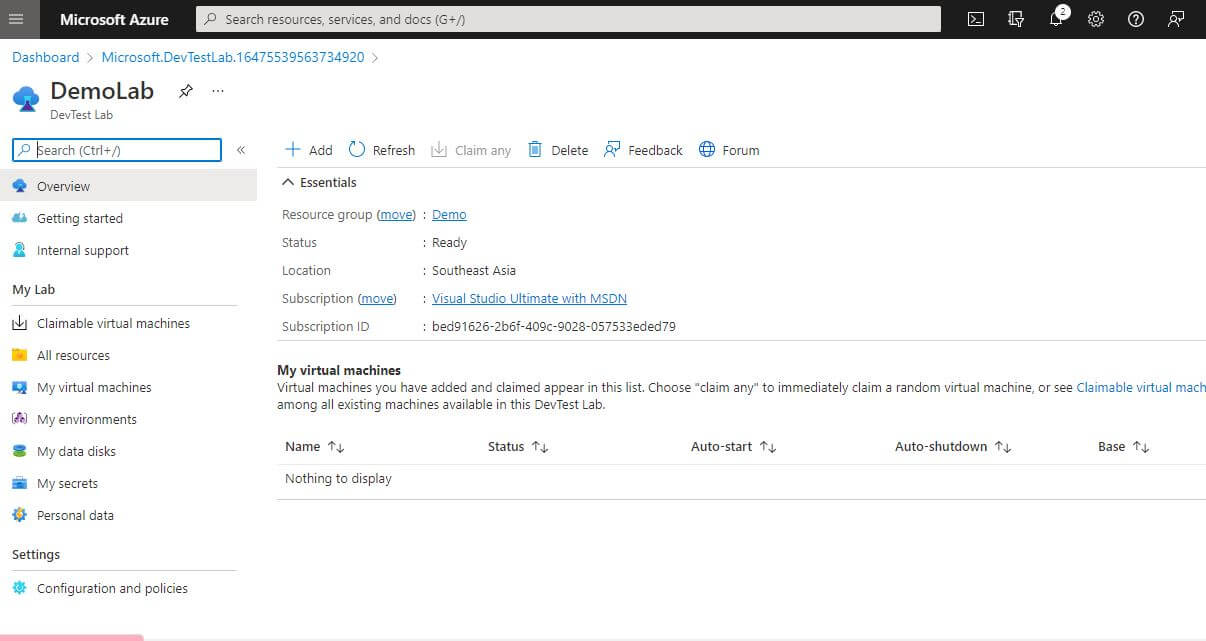Open the Help question mark icon

(1136, 19)
